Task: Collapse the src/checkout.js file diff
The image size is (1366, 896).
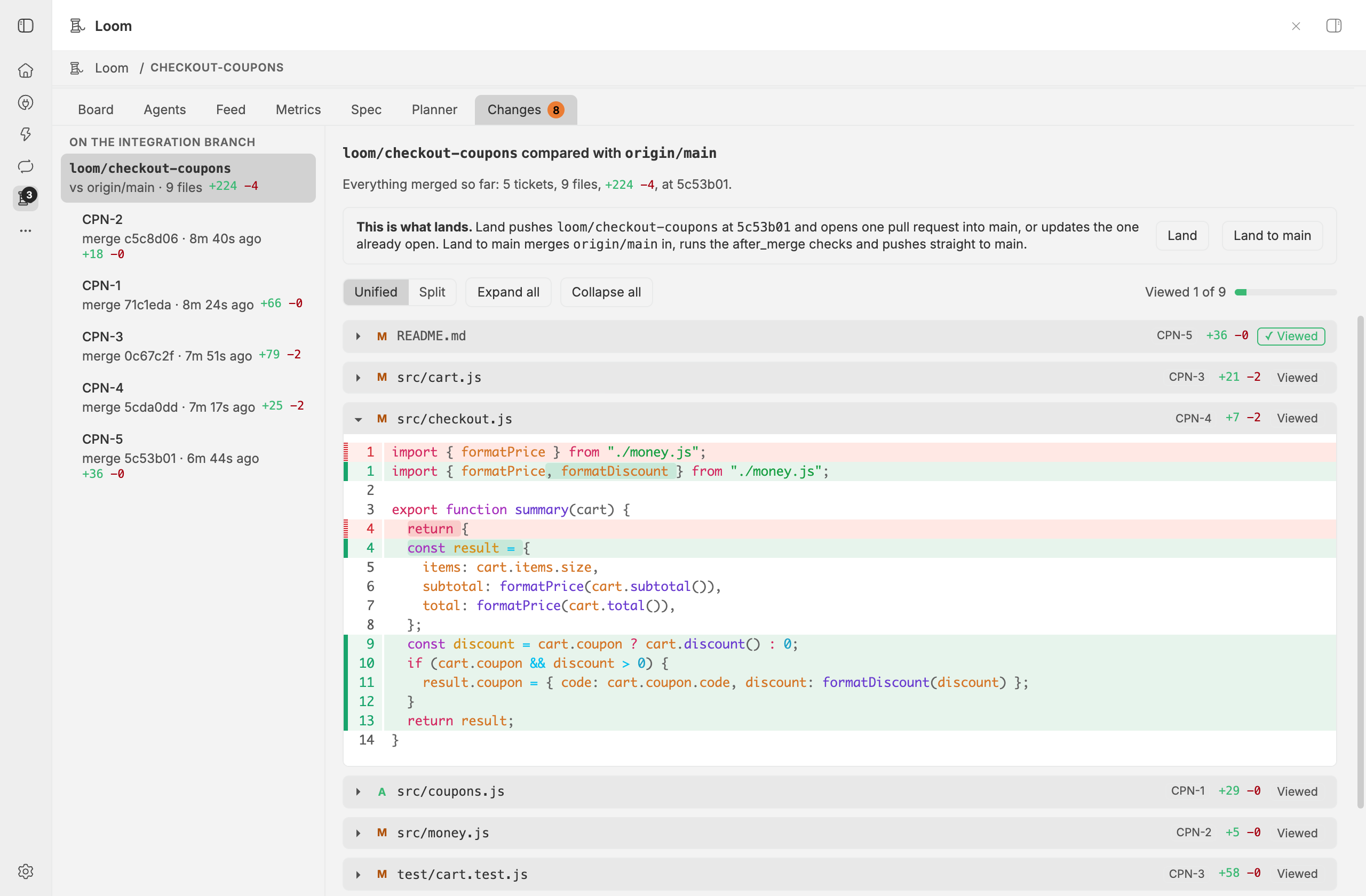Action: (x=358, y=419)
